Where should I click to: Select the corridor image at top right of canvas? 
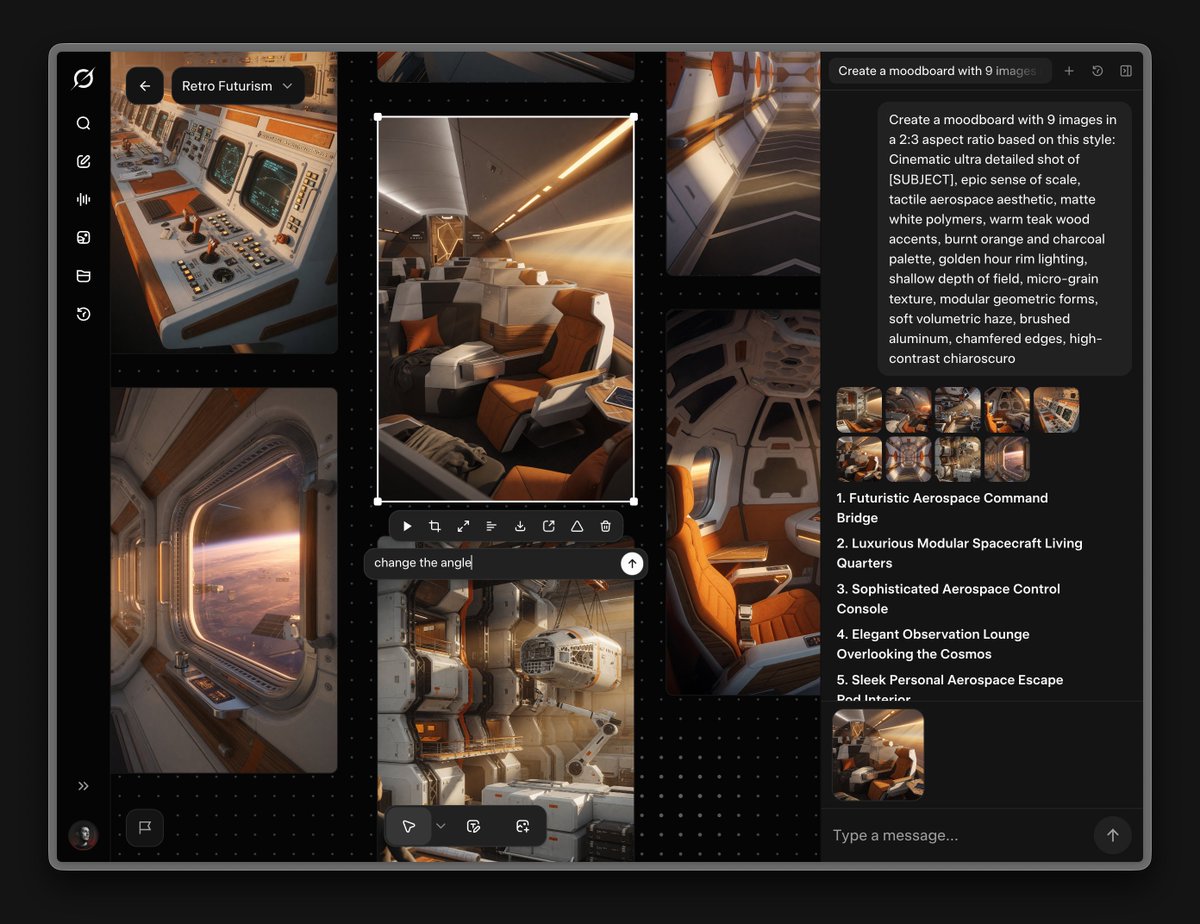click(x=743, y=164)
